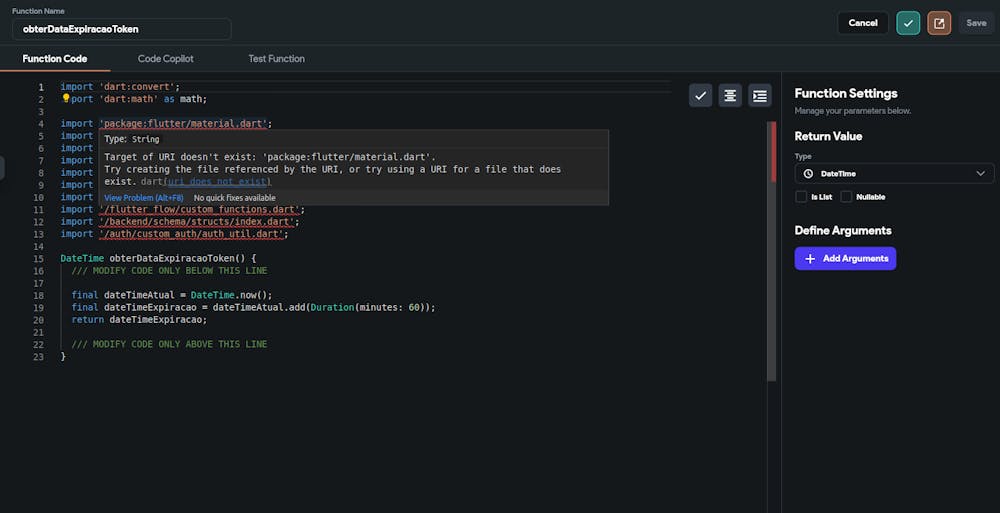Expand the Type dropdown chevron arrow
Screen dimensions: 1000x513
point(980,174)
